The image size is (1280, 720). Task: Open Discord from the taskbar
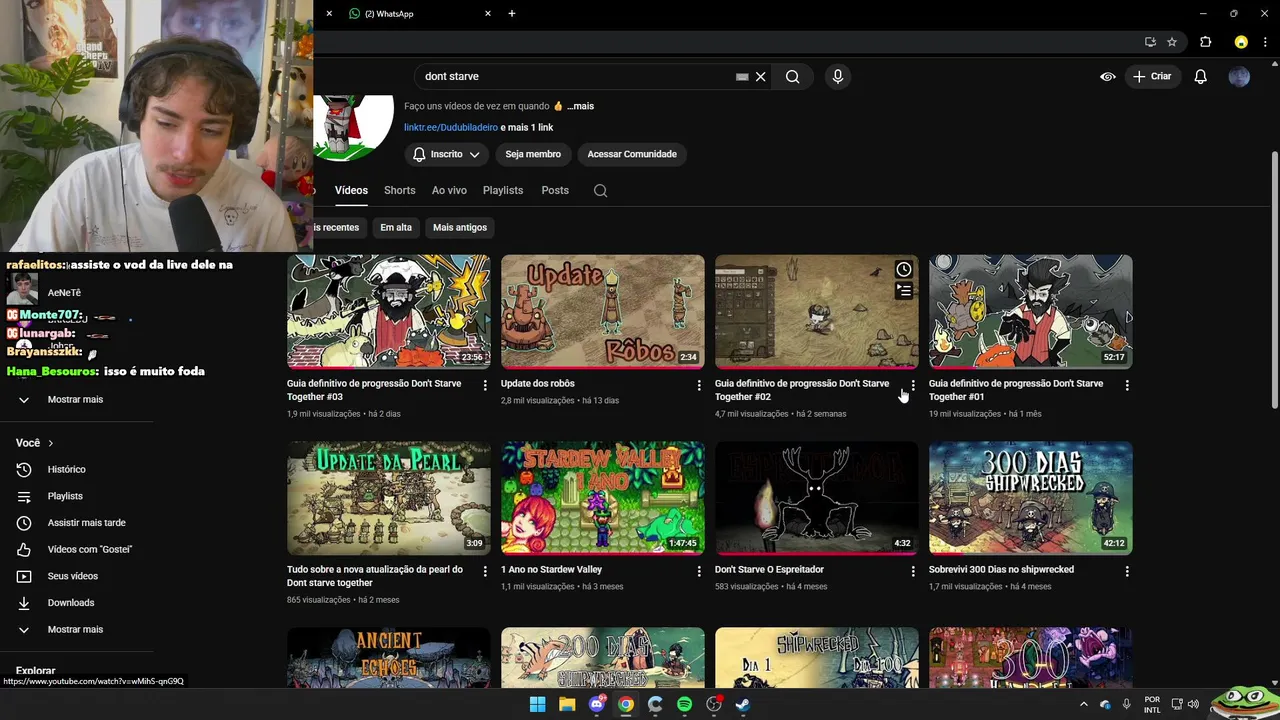click(597, 704)
